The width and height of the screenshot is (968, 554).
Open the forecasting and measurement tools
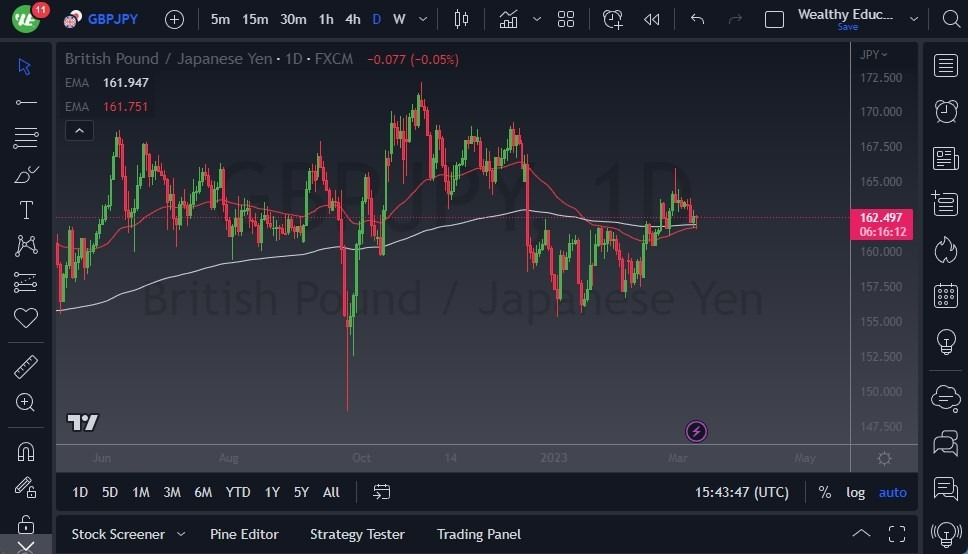pos(25,282)
